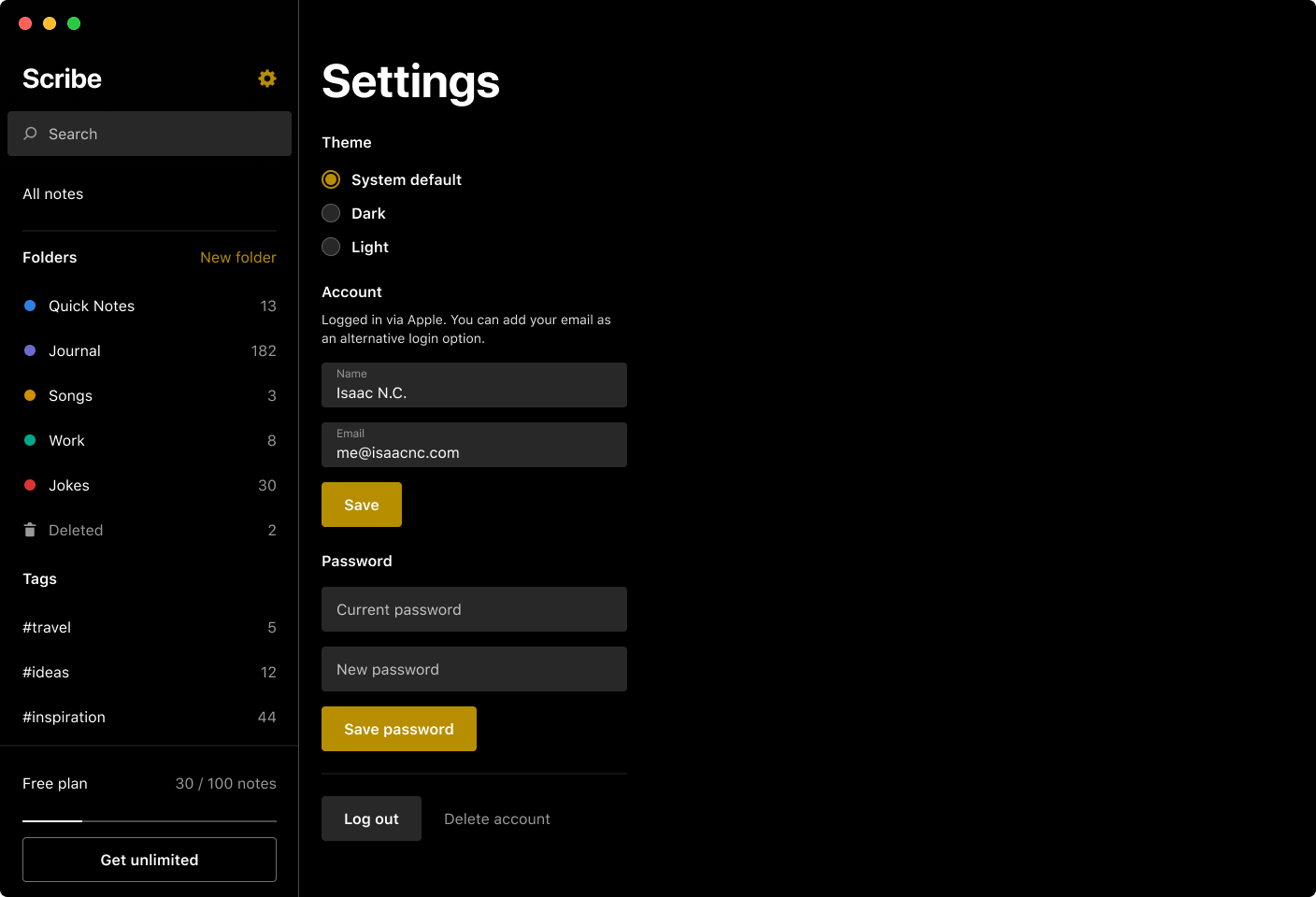
Task: Click the Save account button
Action: [362, 505]
